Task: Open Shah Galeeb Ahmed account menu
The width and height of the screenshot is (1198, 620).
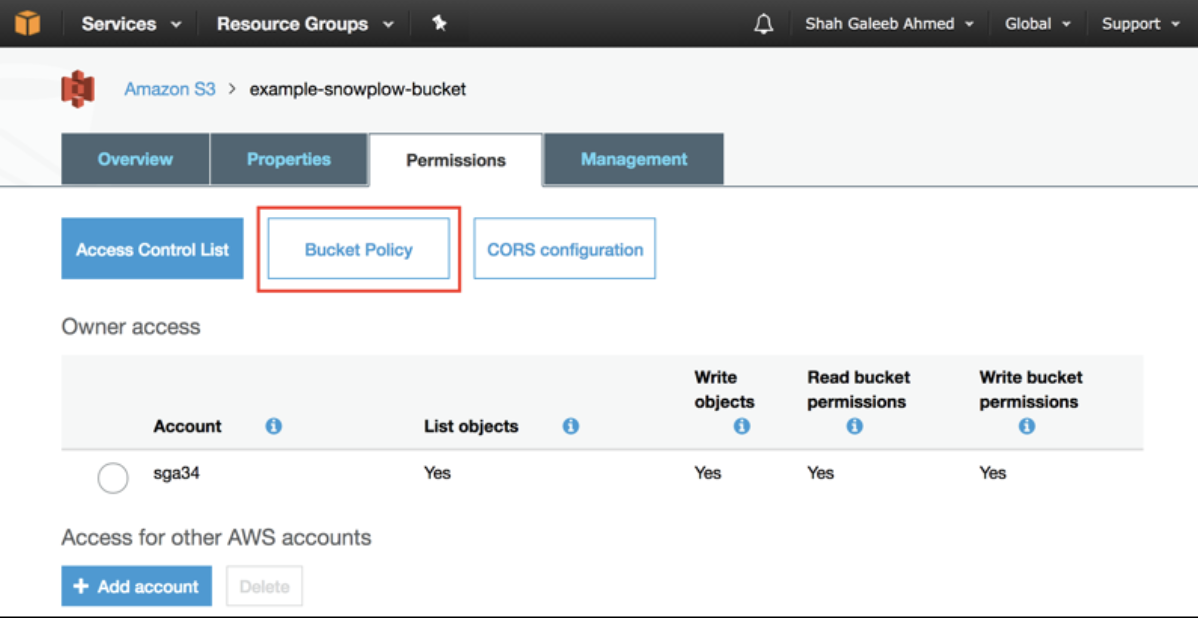Action: tap(889, 24)
